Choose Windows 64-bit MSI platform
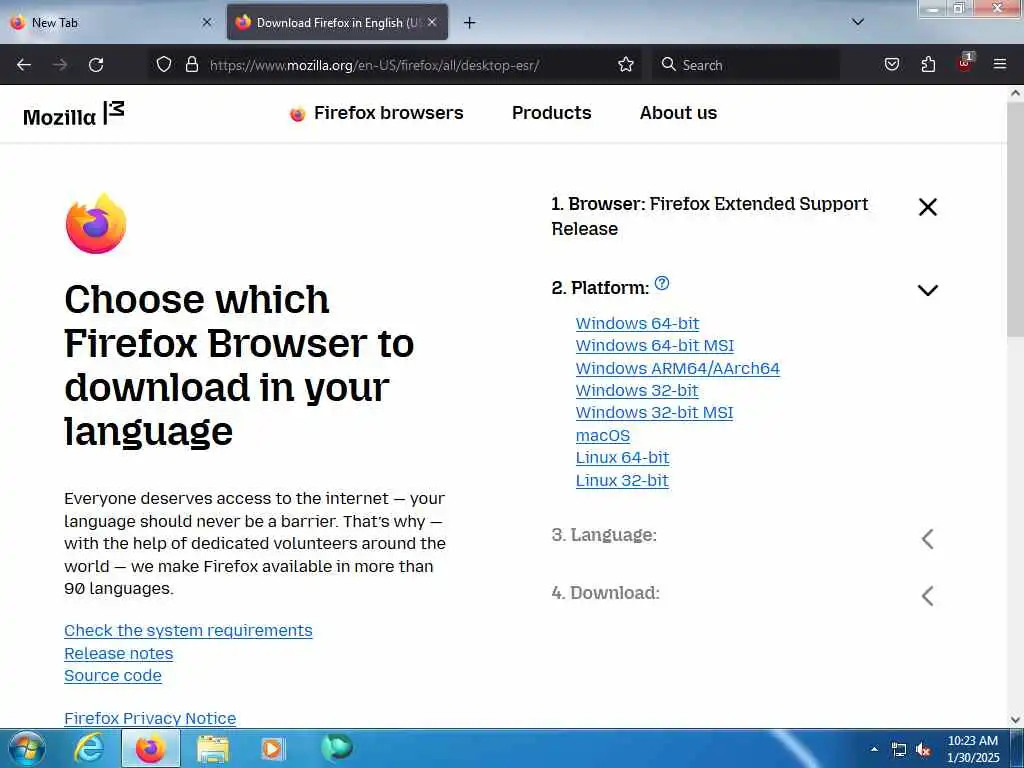This screenshot has width=1024, height=768. [654, 345]
